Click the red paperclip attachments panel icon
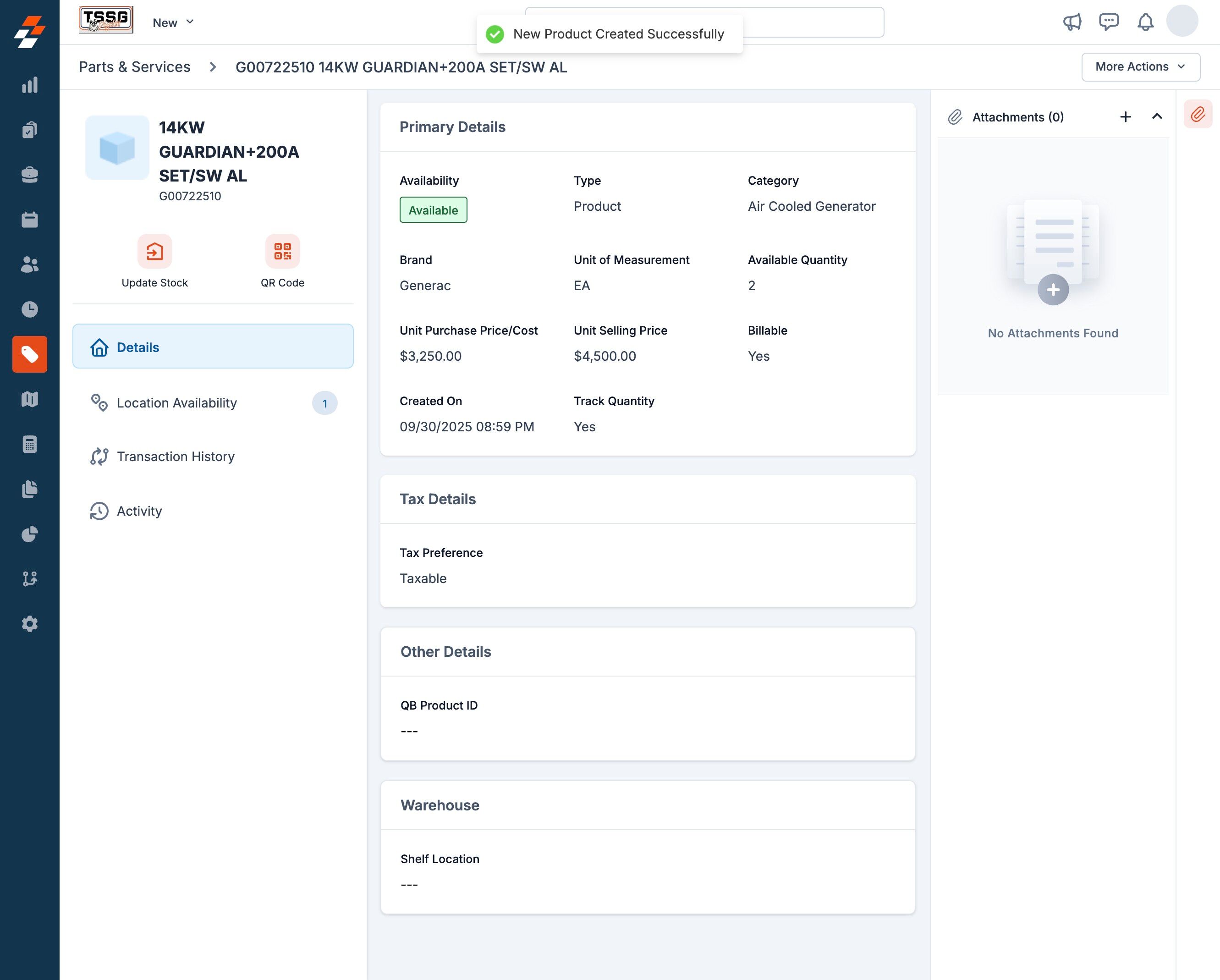The height and width of the screenshot is (980, 1220). (x=1198, y=115)
